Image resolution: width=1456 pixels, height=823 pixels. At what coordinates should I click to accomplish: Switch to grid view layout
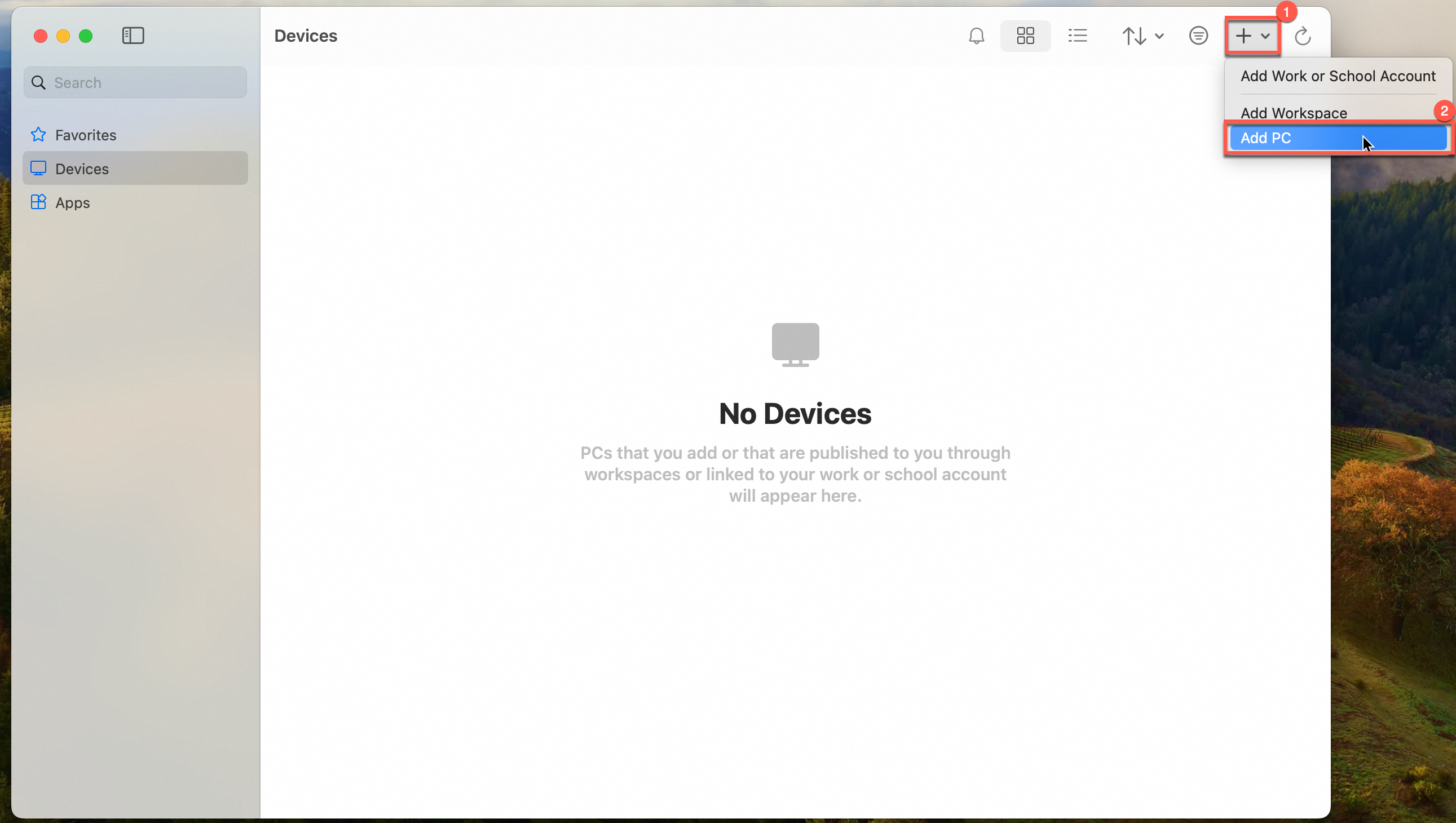pyautogui.click(x=1025, y=36)
